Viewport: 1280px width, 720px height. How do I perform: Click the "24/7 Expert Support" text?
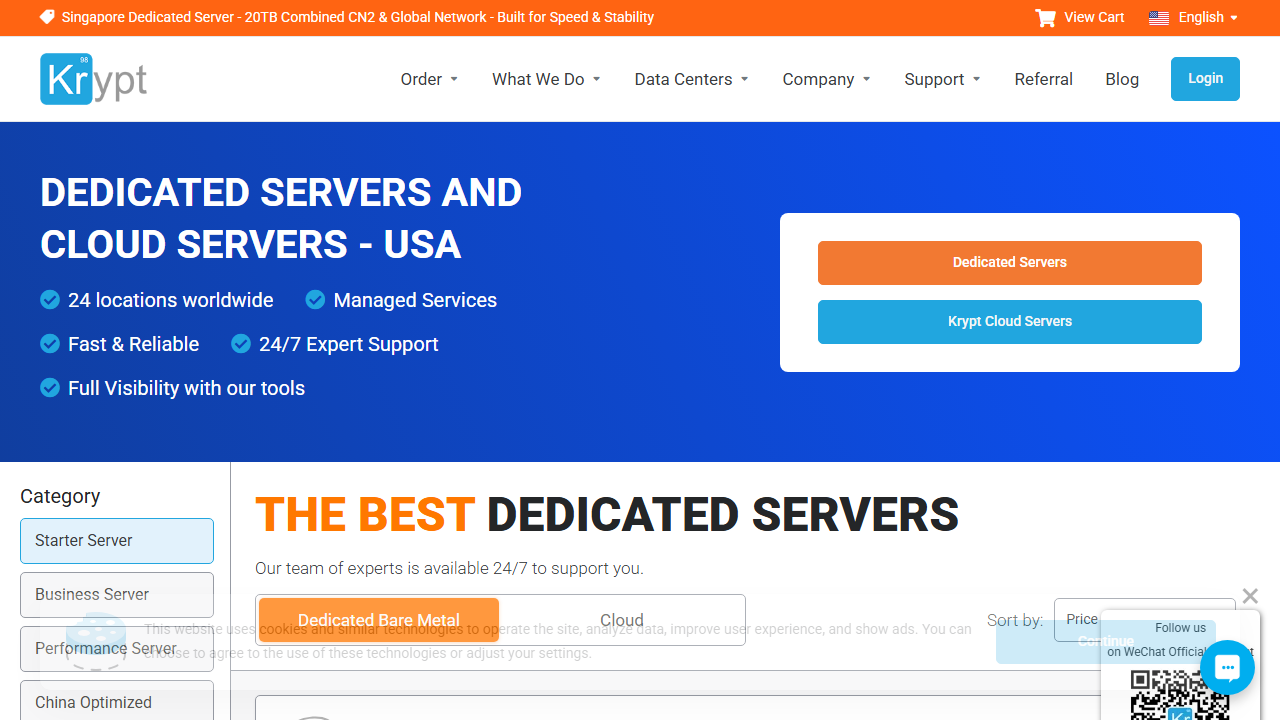click(x=349, y=344)
